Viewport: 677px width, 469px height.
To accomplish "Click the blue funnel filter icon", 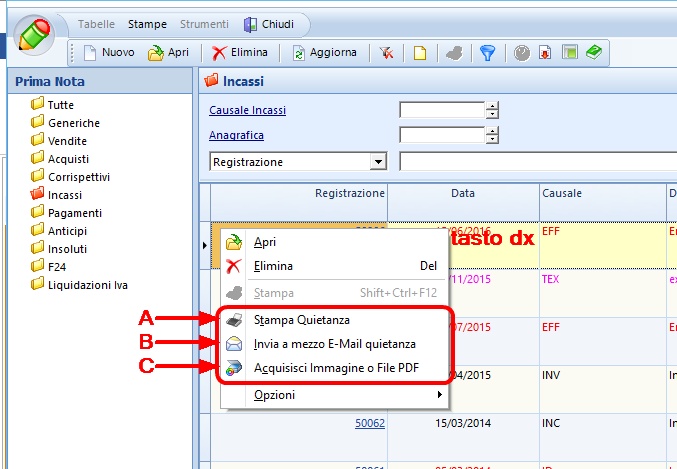I will click(487, 53).
